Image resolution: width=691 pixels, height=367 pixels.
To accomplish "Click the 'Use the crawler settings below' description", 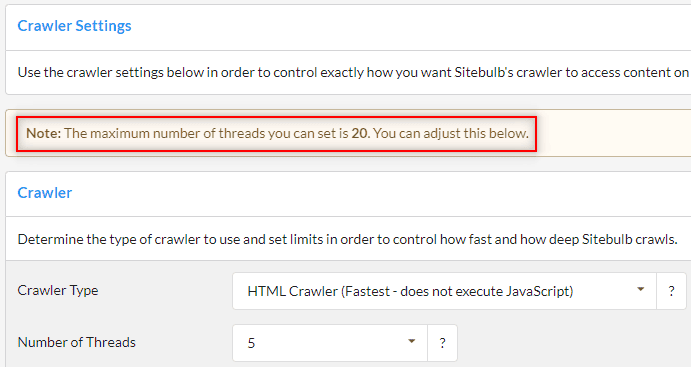I will (x=353, y=72).
